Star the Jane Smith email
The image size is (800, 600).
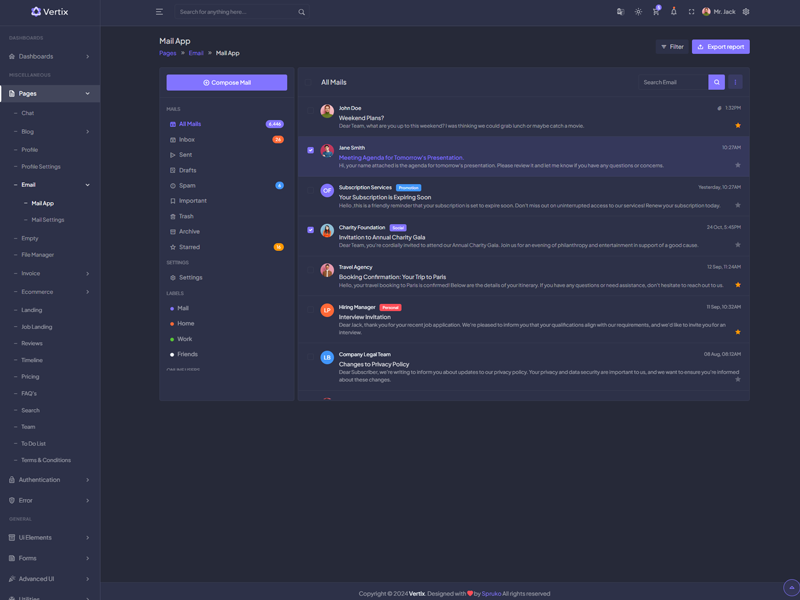coord(738,165)
